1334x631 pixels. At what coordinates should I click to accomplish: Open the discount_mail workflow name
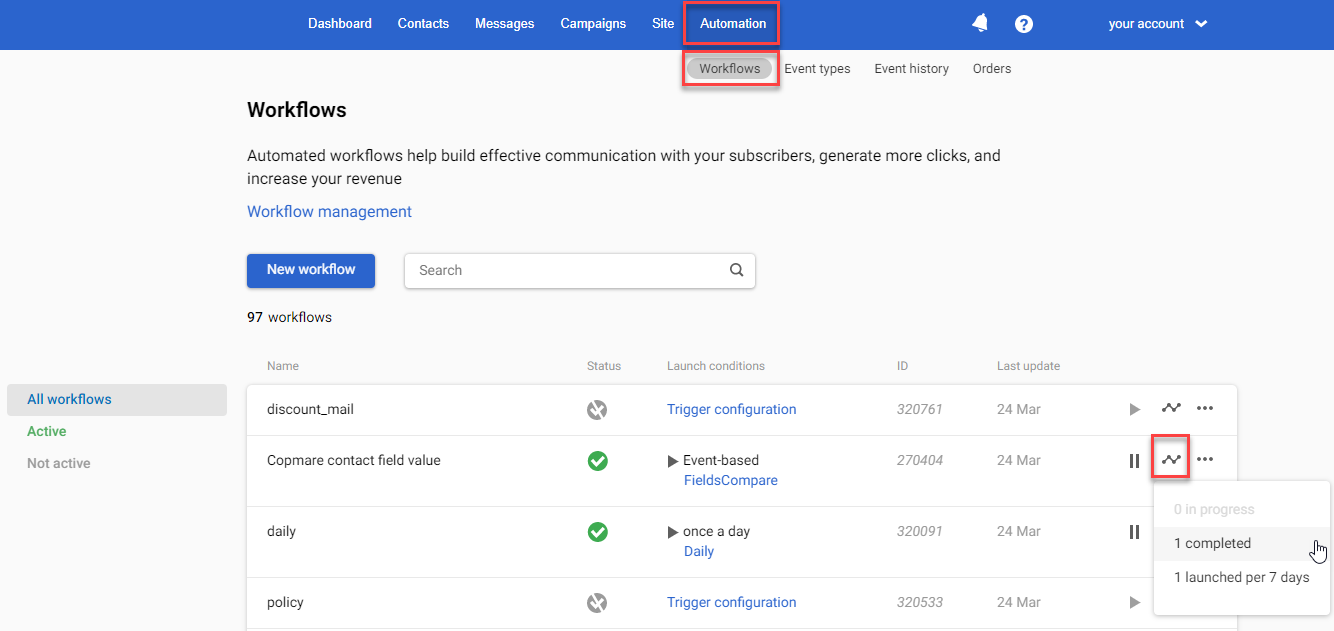tap(310, 409)
